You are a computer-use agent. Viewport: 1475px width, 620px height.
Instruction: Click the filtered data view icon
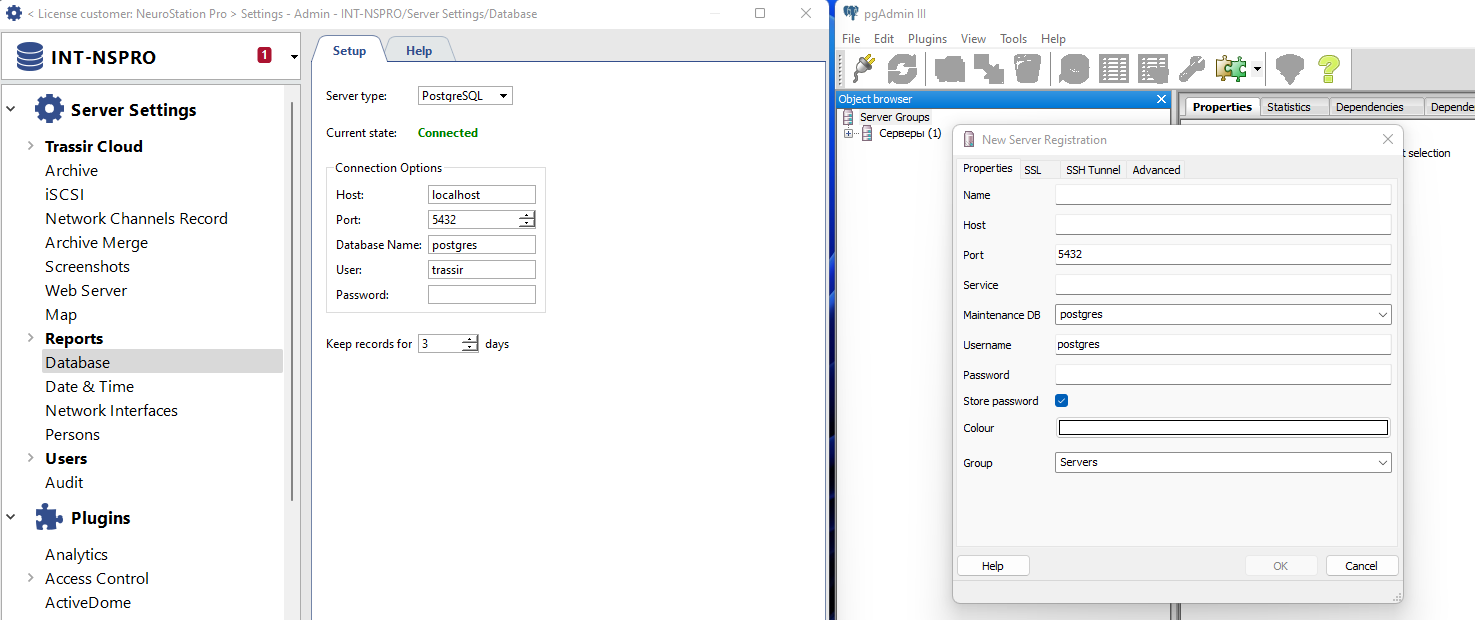pyautogui.click(x=1153, y=68)
